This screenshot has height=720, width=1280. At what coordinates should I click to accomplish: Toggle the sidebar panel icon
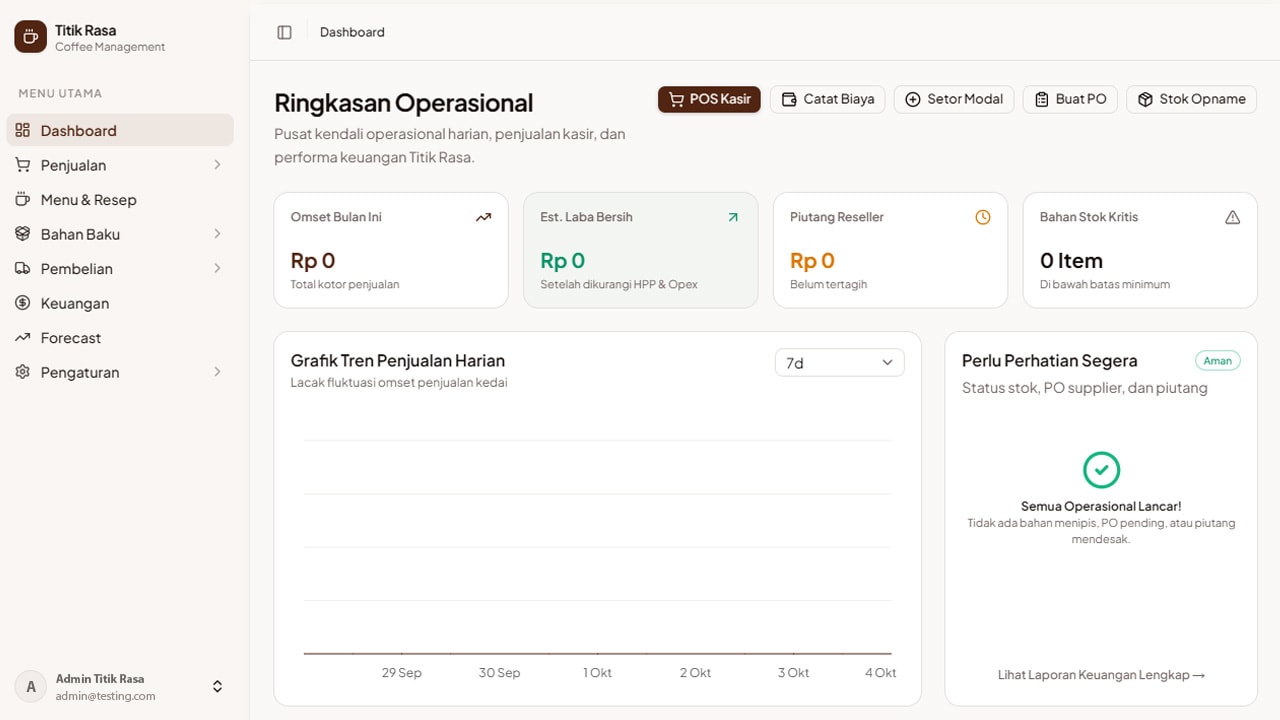click(284, 32)
